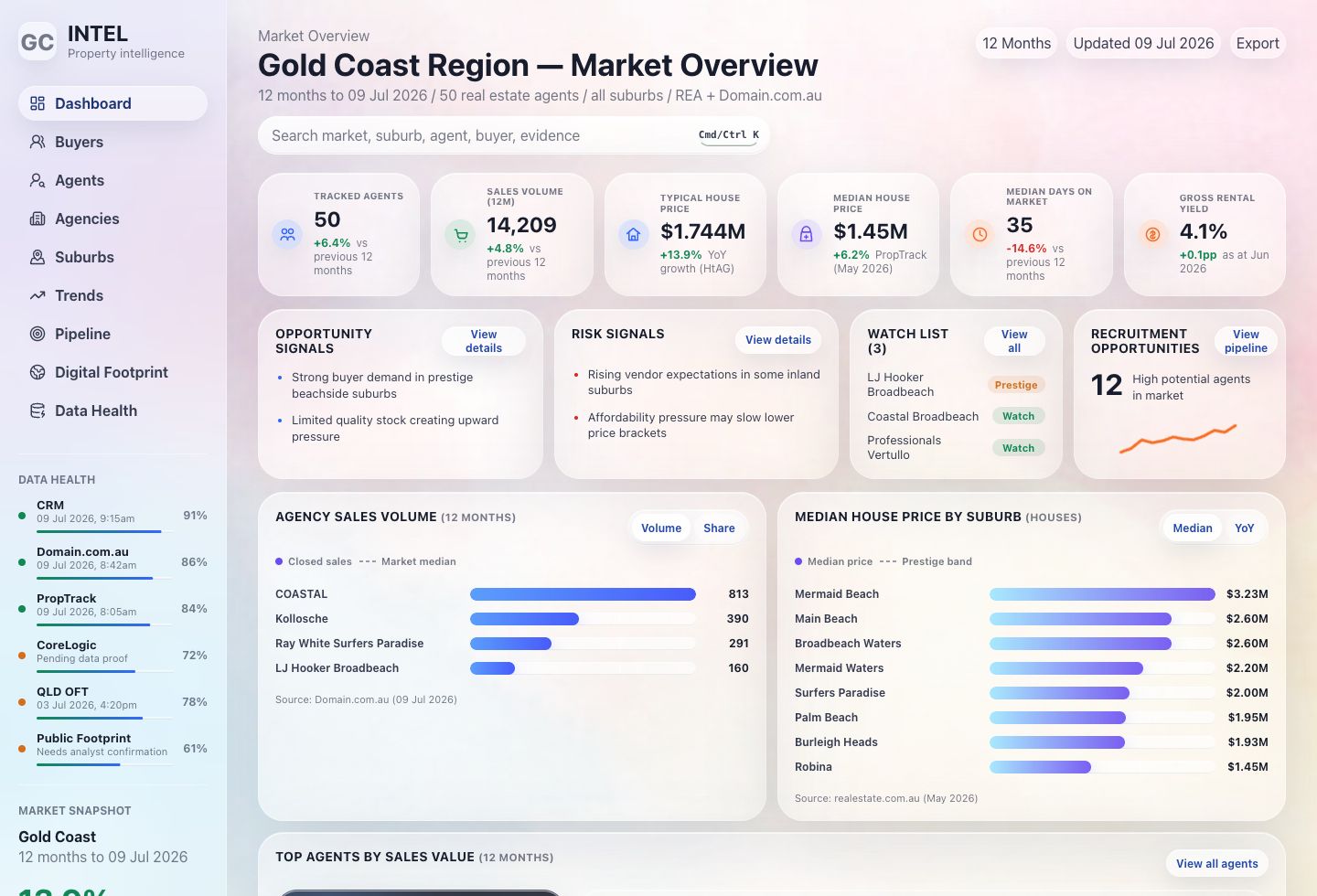Click the Median House Price lock icon

point(806,234)
